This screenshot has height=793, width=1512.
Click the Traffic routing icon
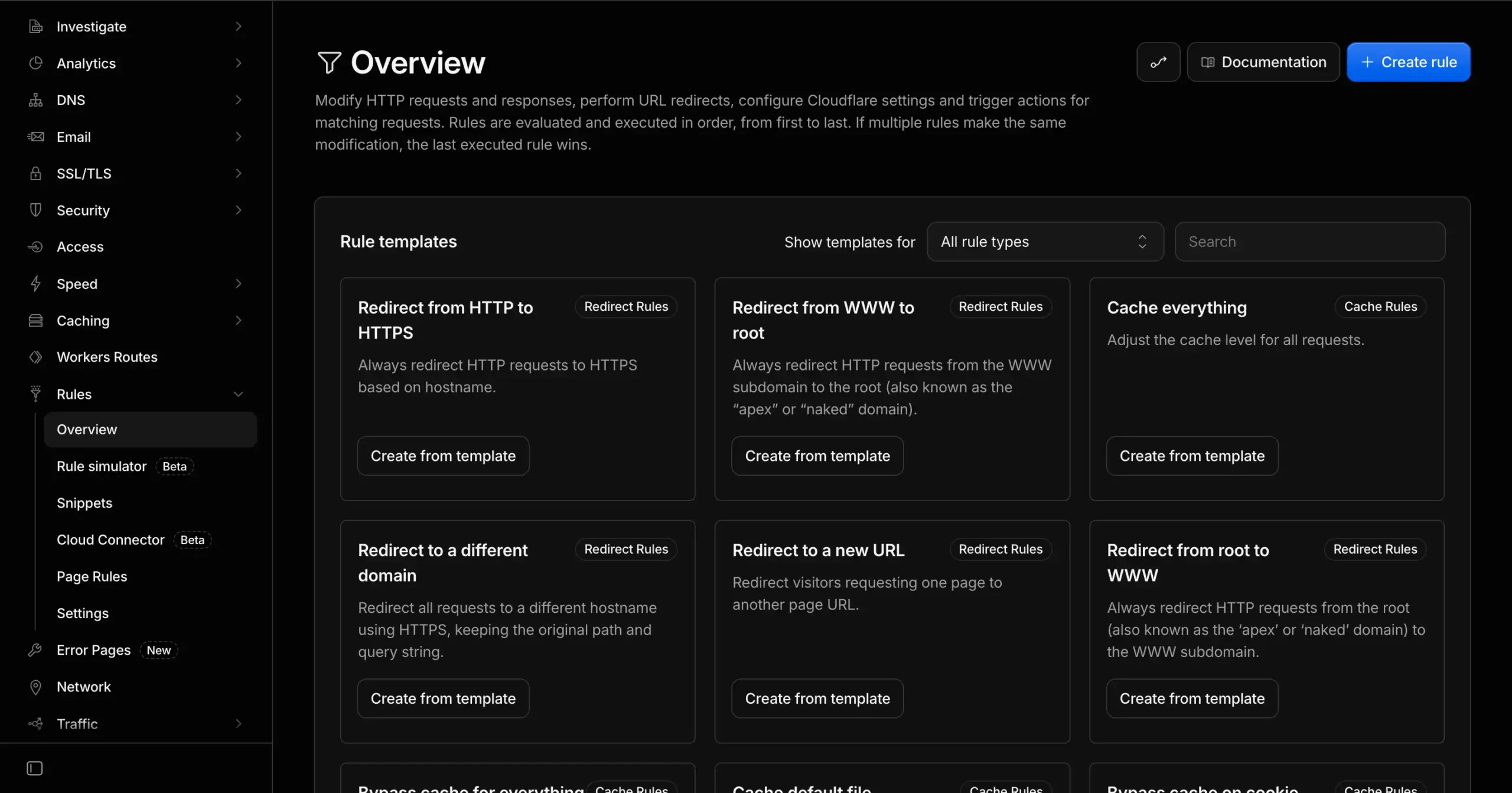click(x=35, y=723)
